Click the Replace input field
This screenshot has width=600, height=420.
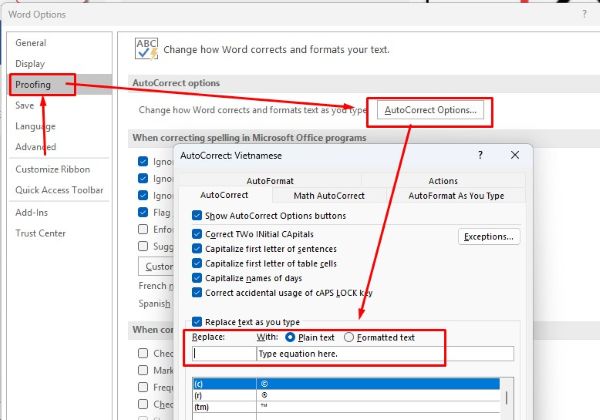pyautogui.click(x=222, y=353)
